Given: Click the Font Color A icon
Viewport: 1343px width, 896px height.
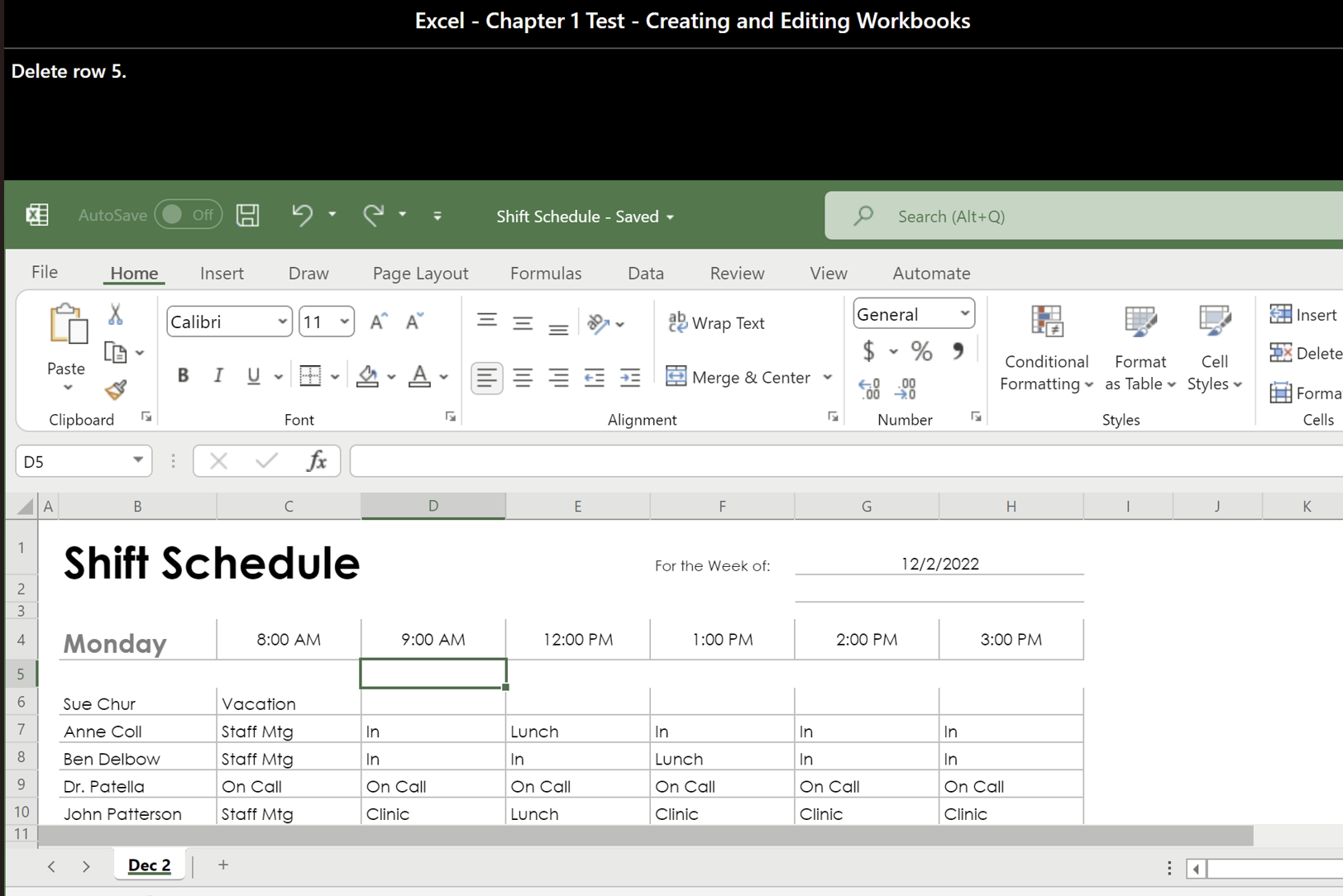Looking at the screenshot, I should pyautogui.click(x=420, y=376).
